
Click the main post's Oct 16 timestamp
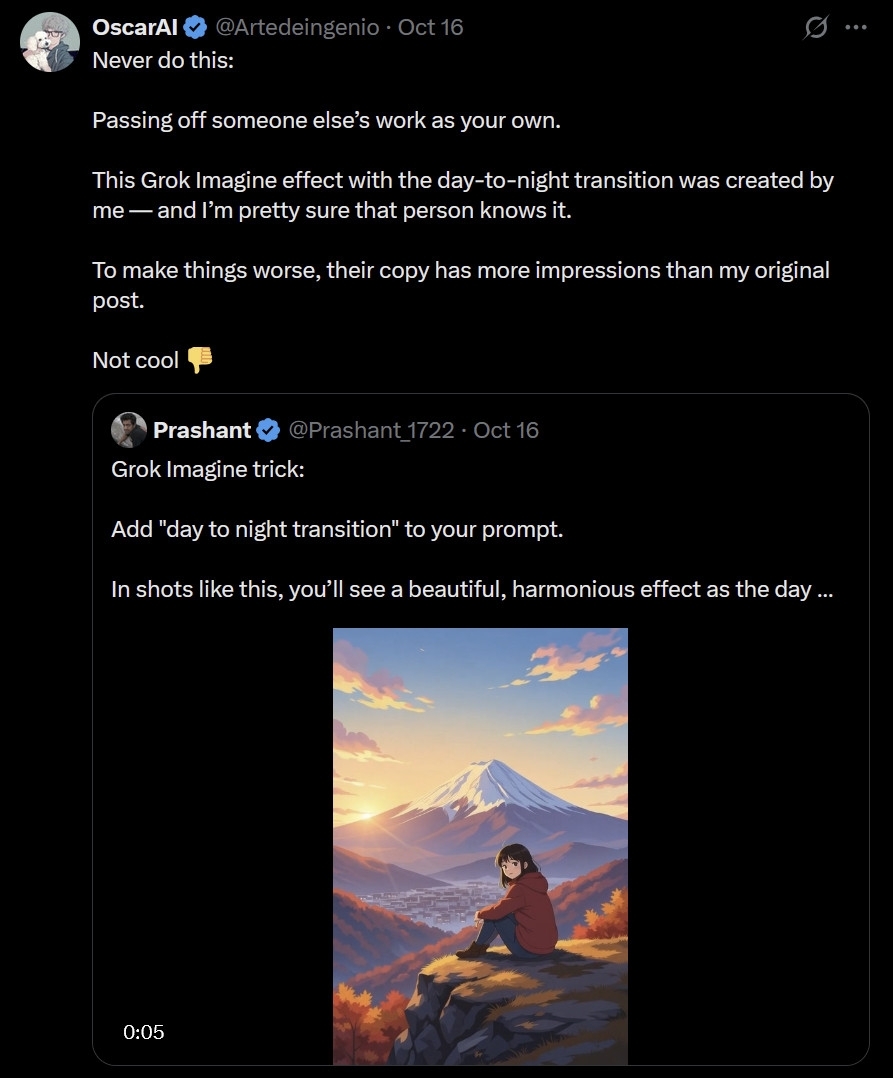pyautogui.click(x=430, y=28)
